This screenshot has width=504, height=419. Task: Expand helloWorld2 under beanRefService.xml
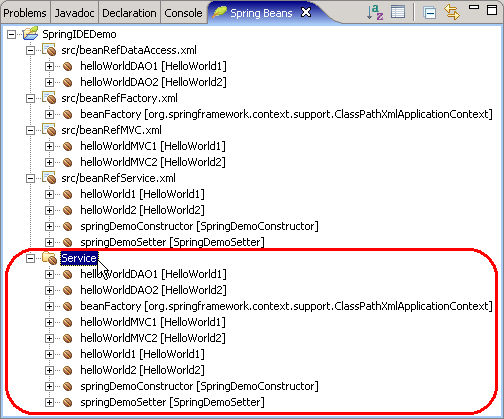[x=49, y=210]
